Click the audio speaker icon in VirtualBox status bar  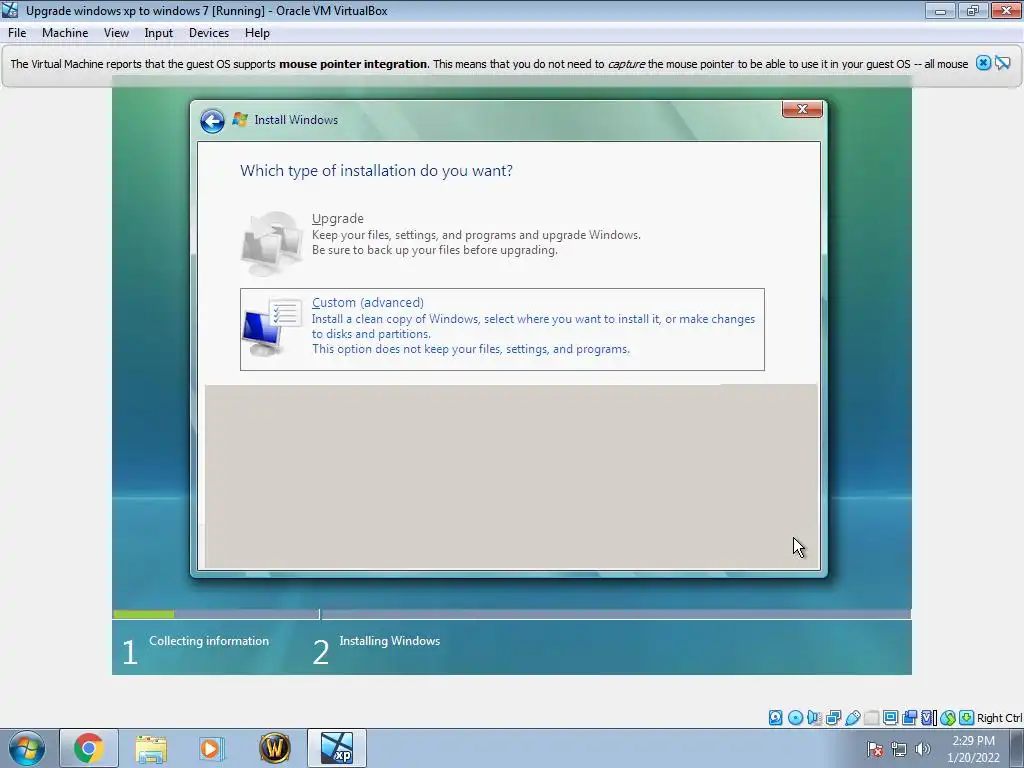pos(814,718)
